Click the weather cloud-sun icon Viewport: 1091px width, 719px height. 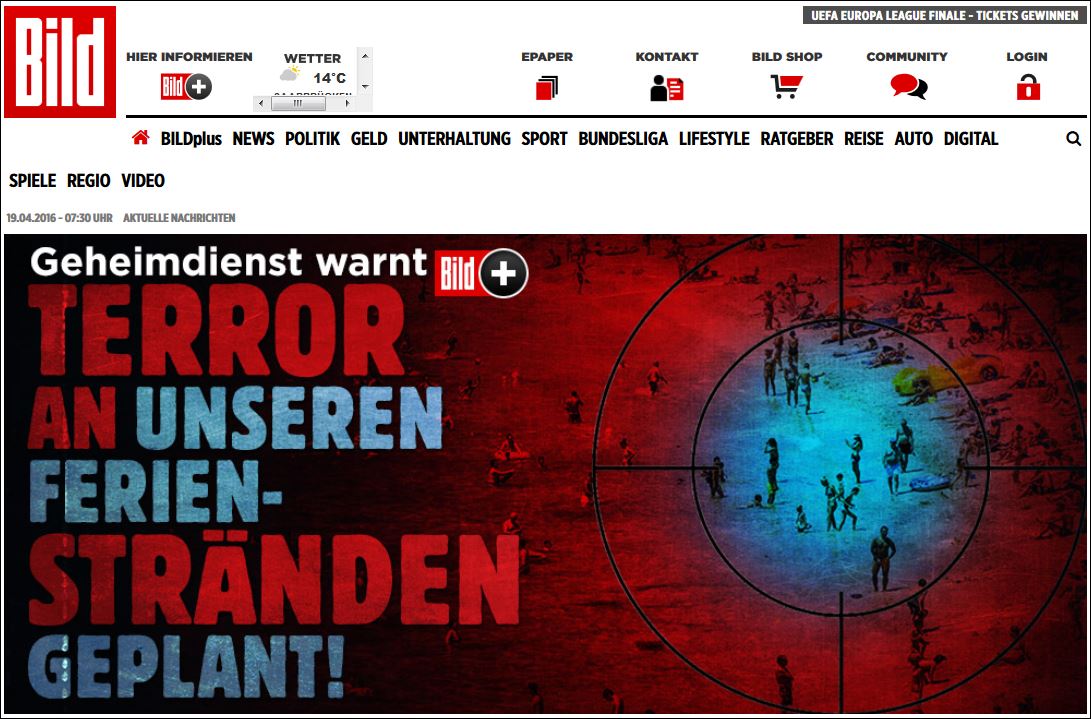coord(290,75)
